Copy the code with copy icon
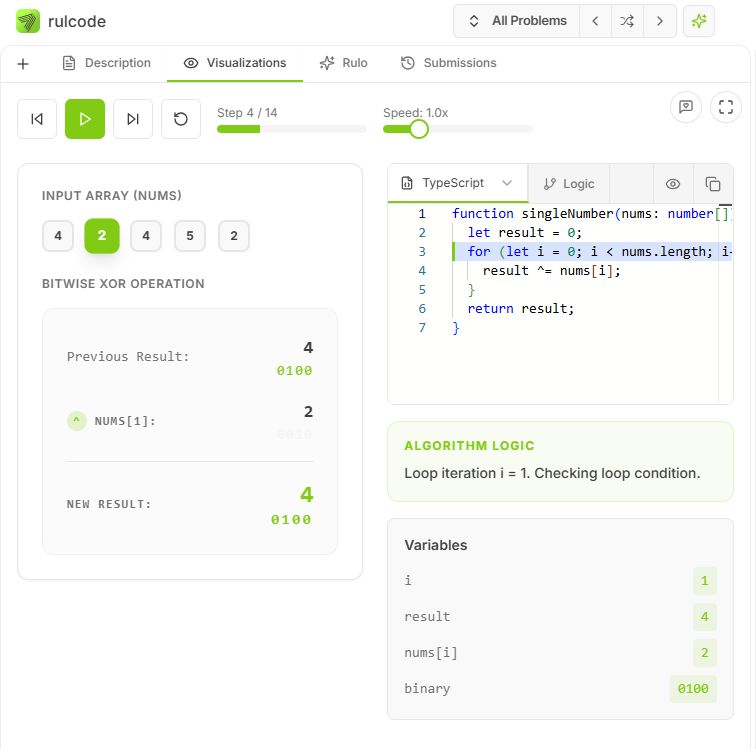The image size is (756, 749). pyautogui.click(x=713, y=184)
